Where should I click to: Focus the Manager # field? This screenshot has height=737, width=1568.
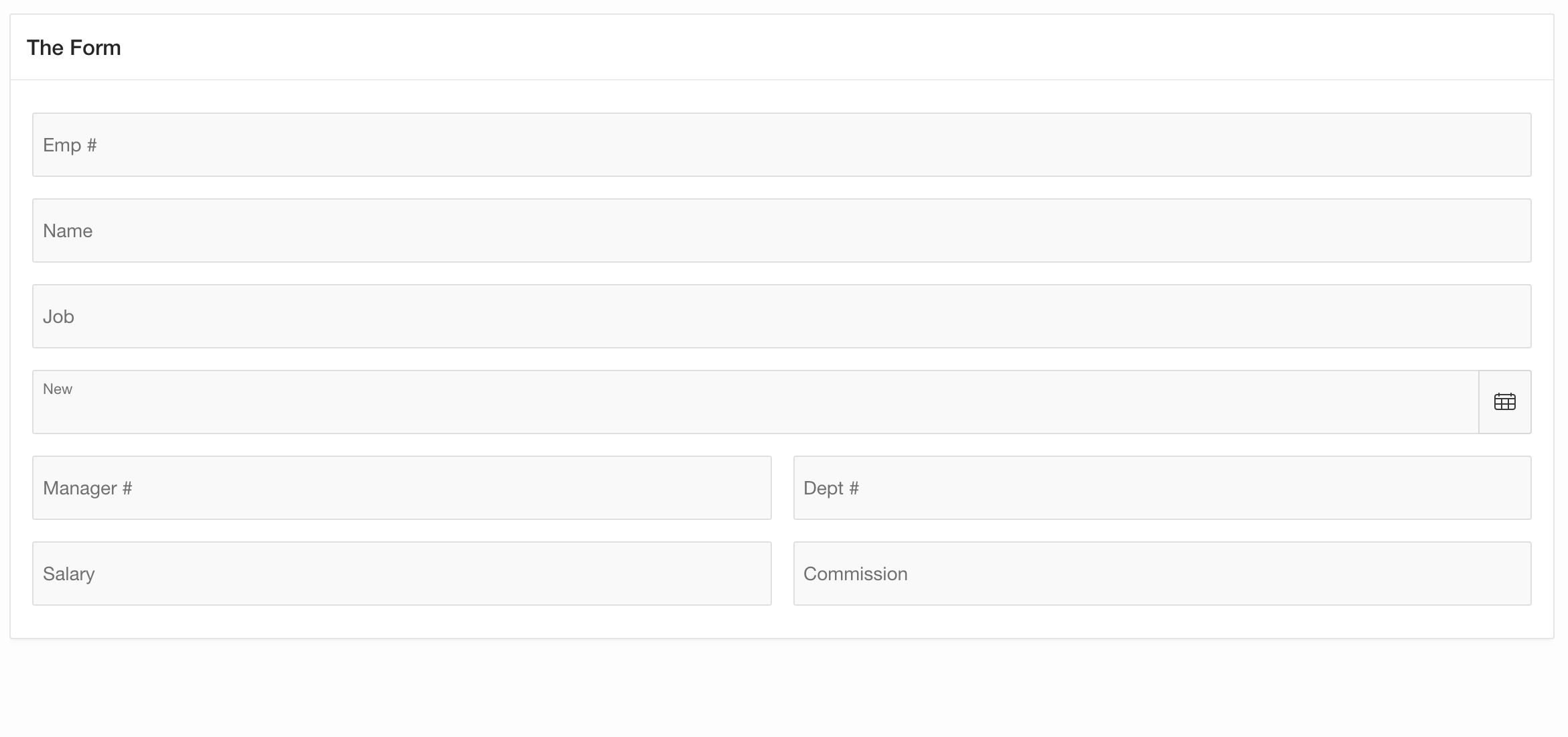tap(402, 488)
